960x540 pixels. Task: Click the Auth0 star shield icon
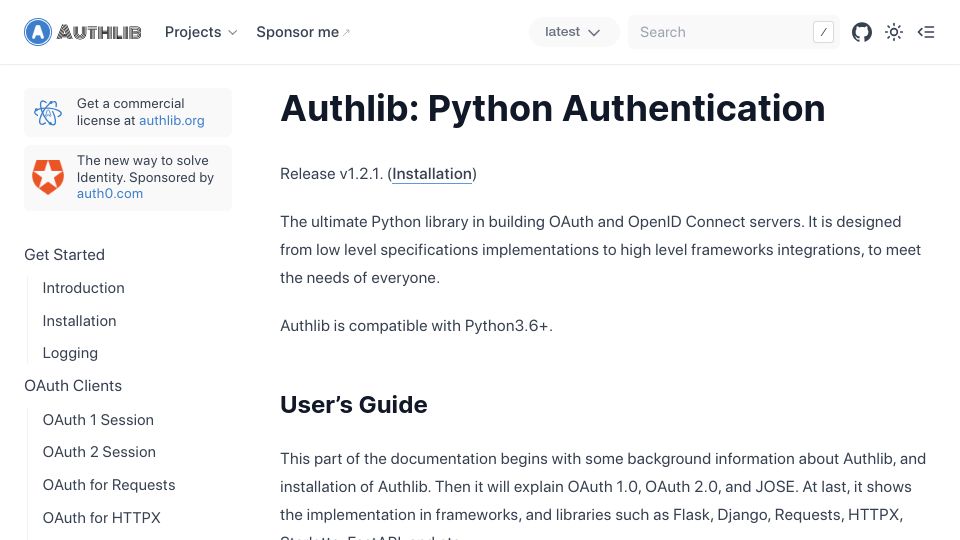tap(48, 177)
